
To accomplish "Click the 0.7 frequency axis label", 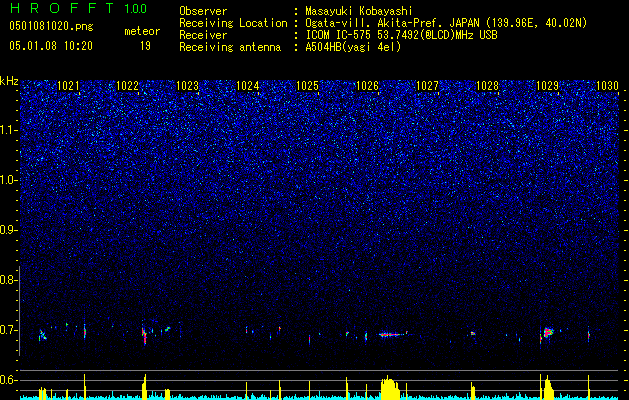I will (9, 330).
